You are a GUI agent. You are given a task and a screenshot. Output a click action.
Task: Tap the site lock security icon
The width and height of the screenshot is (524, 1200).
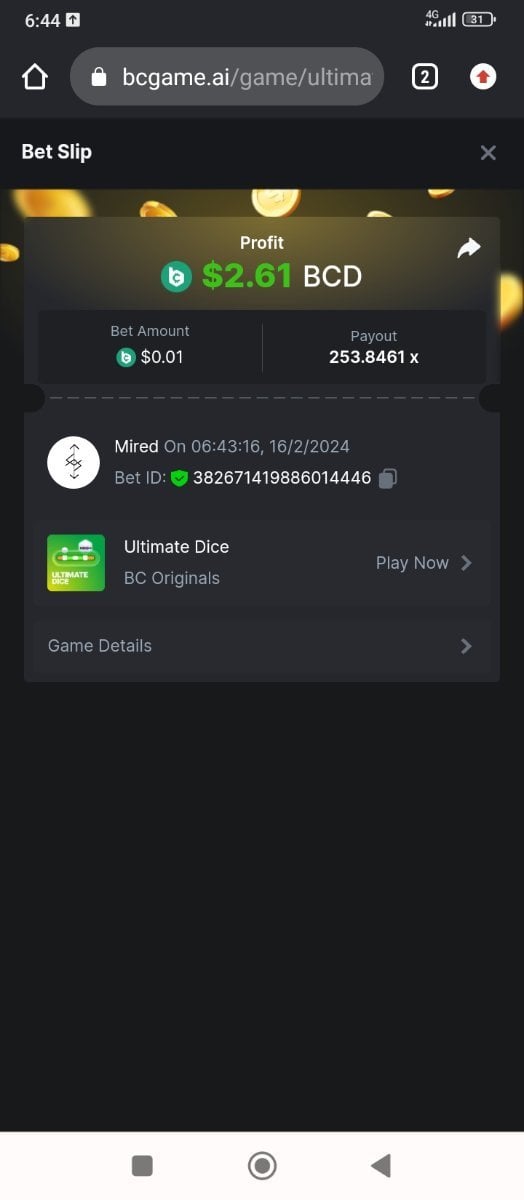click(98, 77)
